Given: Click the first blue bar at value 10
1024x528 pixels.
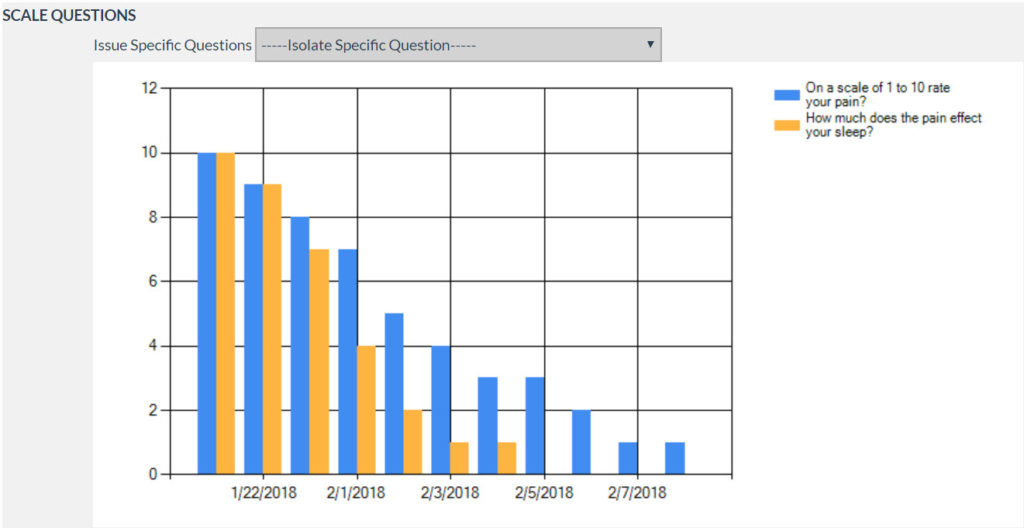Looking at the screenshot, I should pyautogui.click(x=207, y=313).
